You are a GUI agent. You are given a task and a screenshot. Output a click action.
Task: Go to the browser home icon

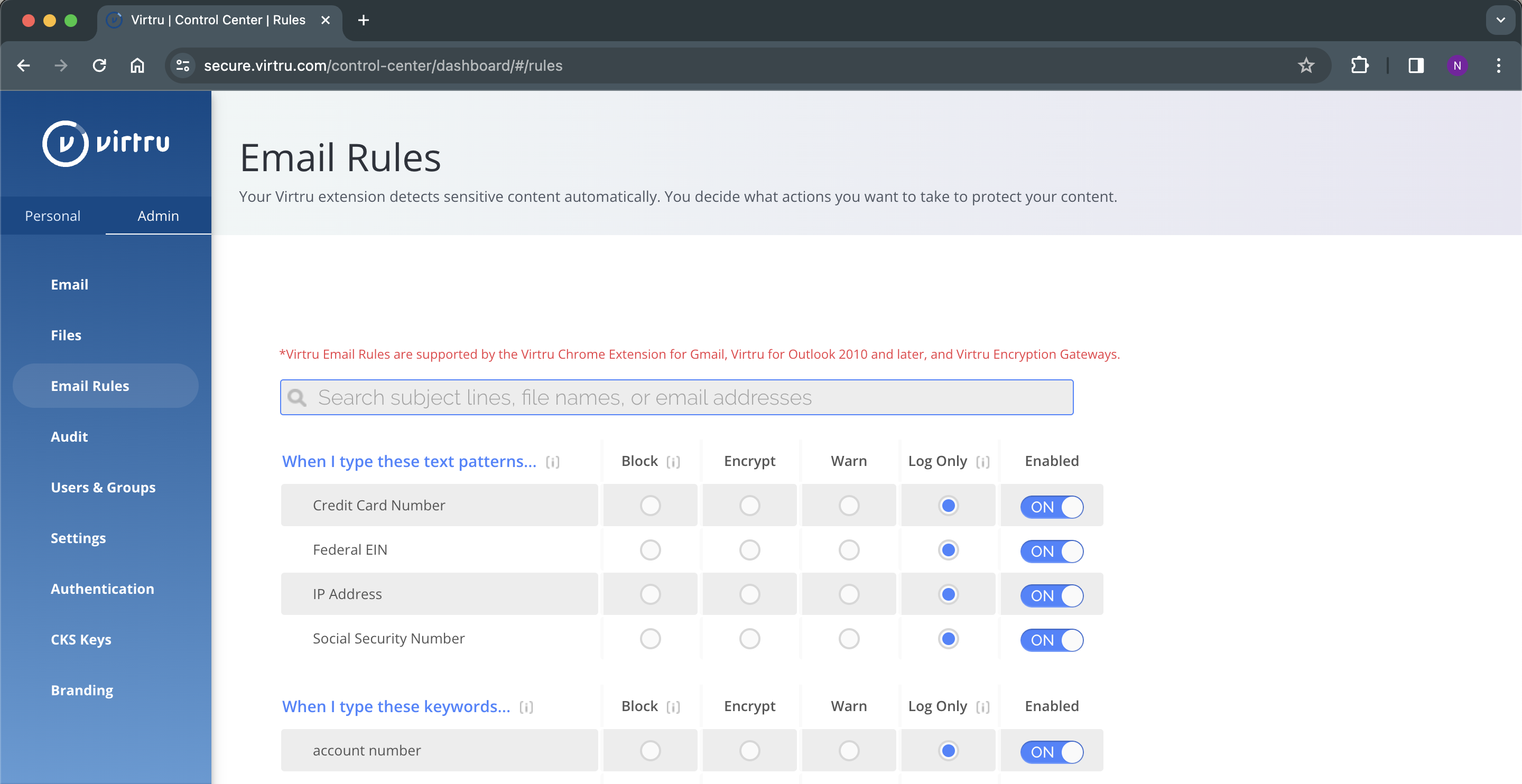137,66
